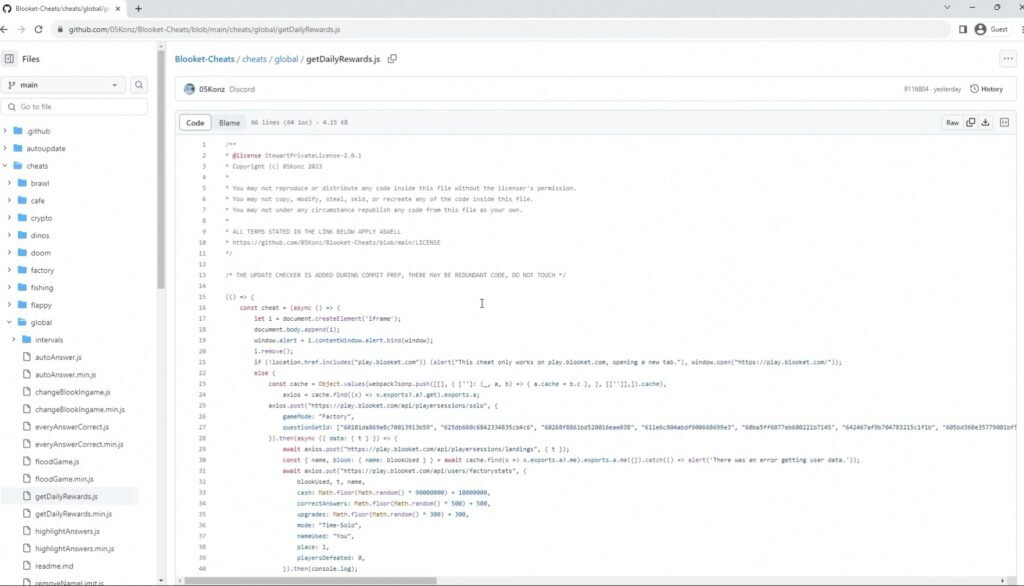The image size is (1024, 586).
Task: Expand the crypto folder
Action: (9, 218)
